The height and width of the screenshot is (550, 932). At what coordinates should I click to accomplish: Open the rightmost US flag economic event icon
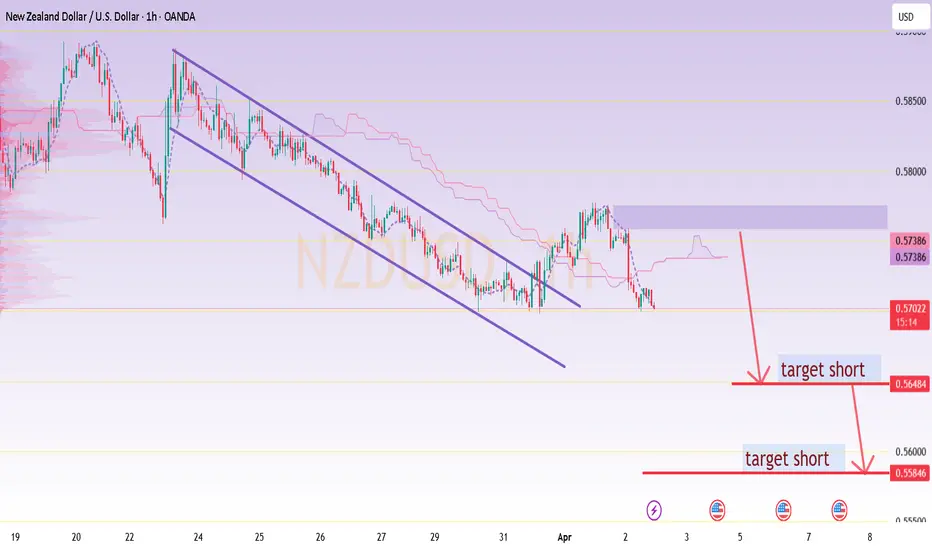pos(839,510)
